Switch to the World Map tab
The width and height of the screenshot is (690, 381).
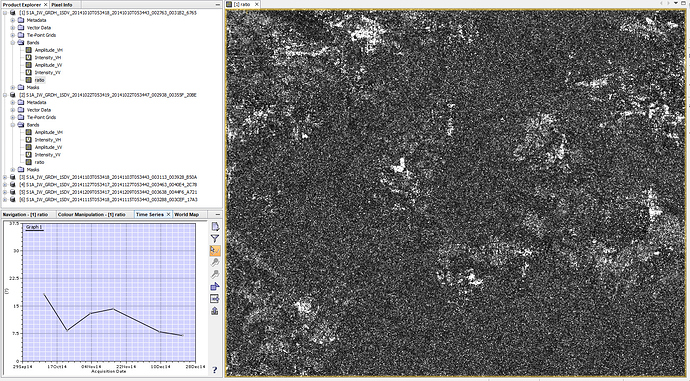pos(187,214)
